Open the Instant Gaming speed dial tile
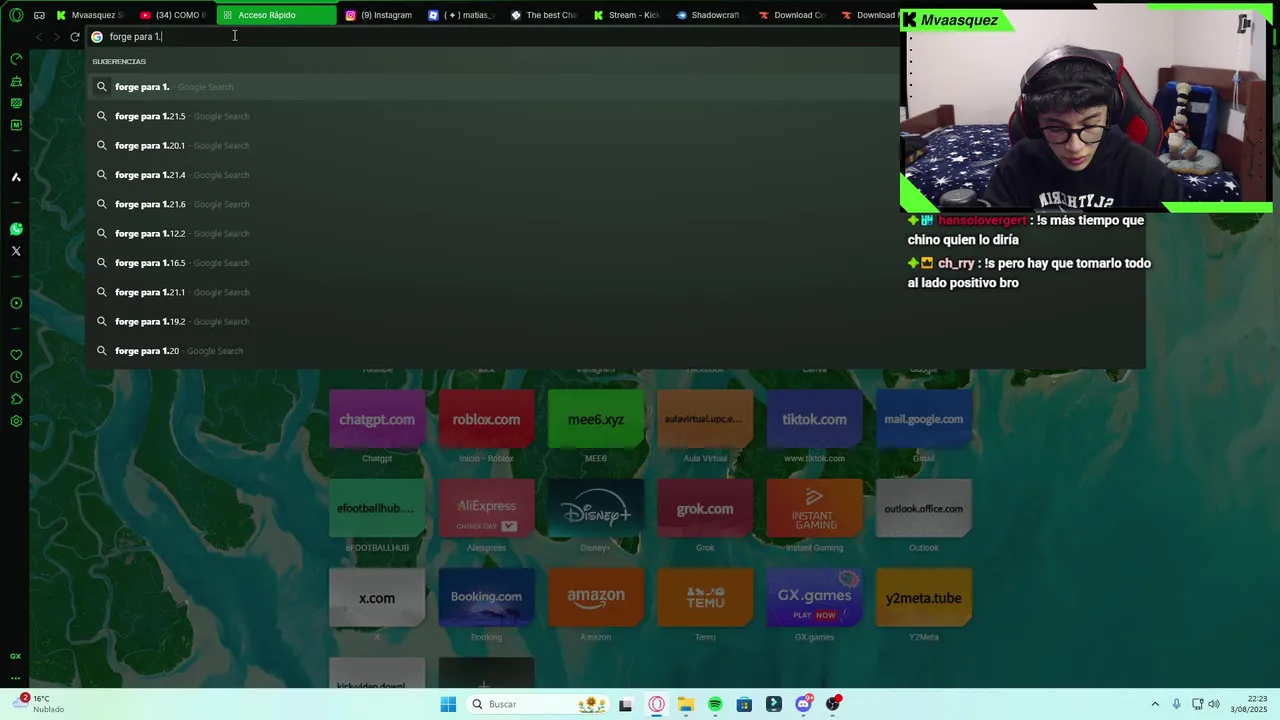The image size is (1280, 720). tap(814, 508)
